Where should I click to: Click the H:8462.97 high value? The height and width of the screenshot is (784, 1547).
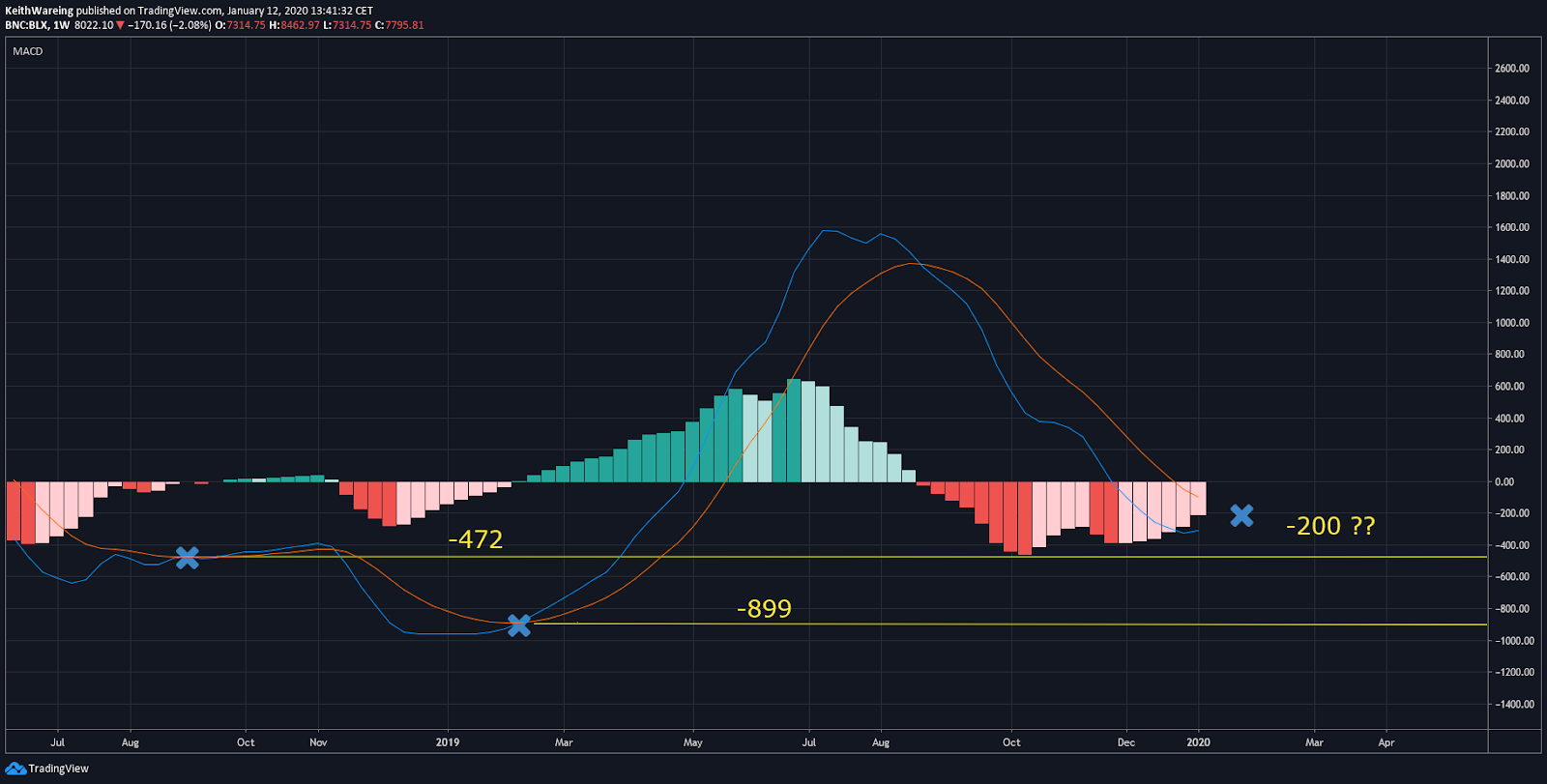pos(294,25)
